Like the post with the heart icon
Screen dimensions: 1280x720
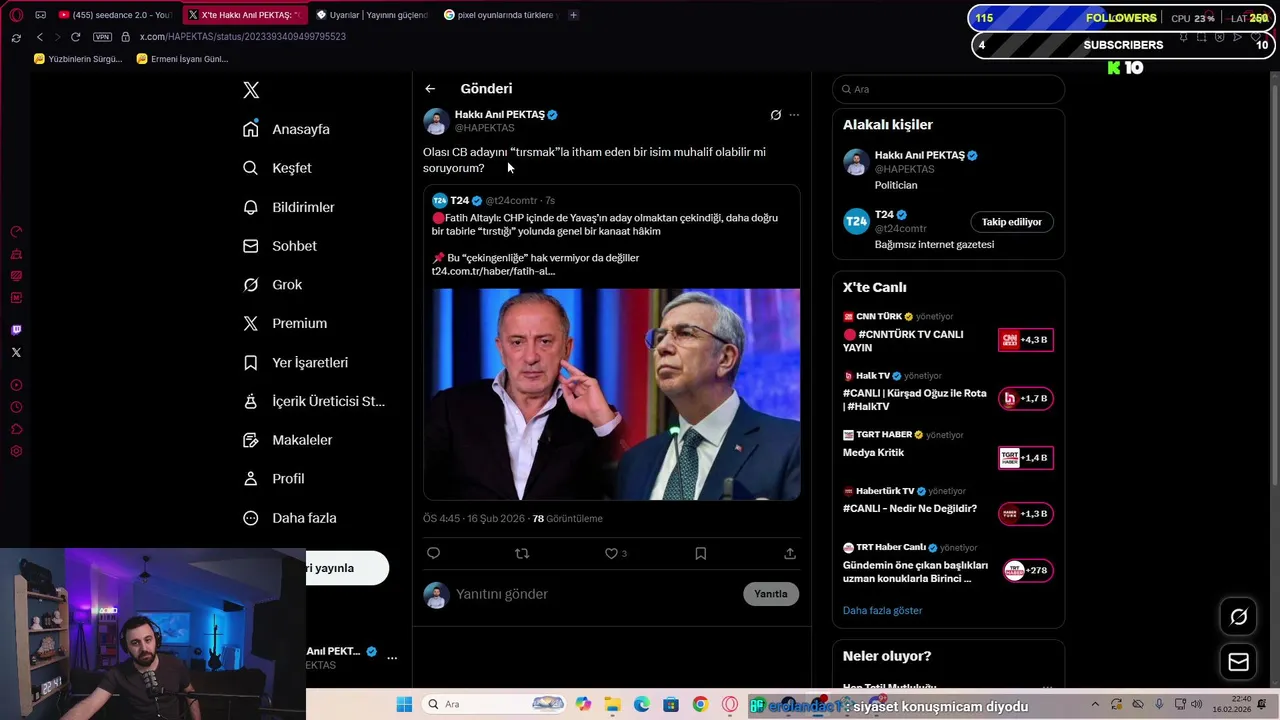click(611, 553)
